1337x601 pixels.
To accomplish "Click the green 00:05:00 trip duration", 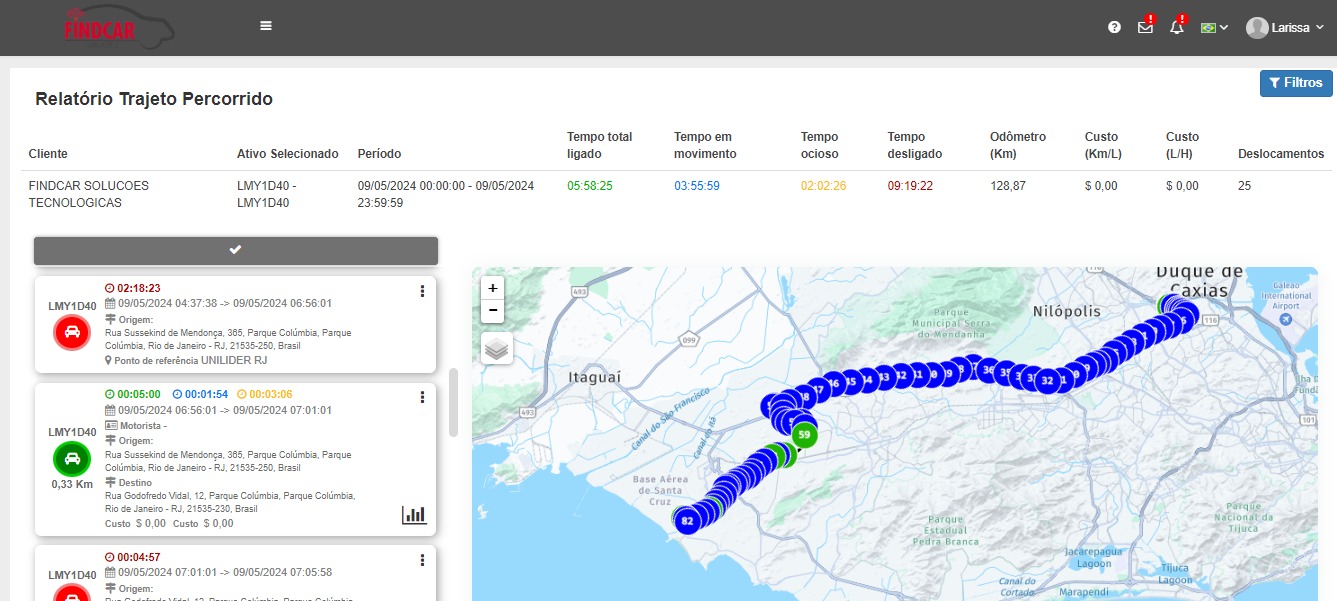I will coord(138,394).
